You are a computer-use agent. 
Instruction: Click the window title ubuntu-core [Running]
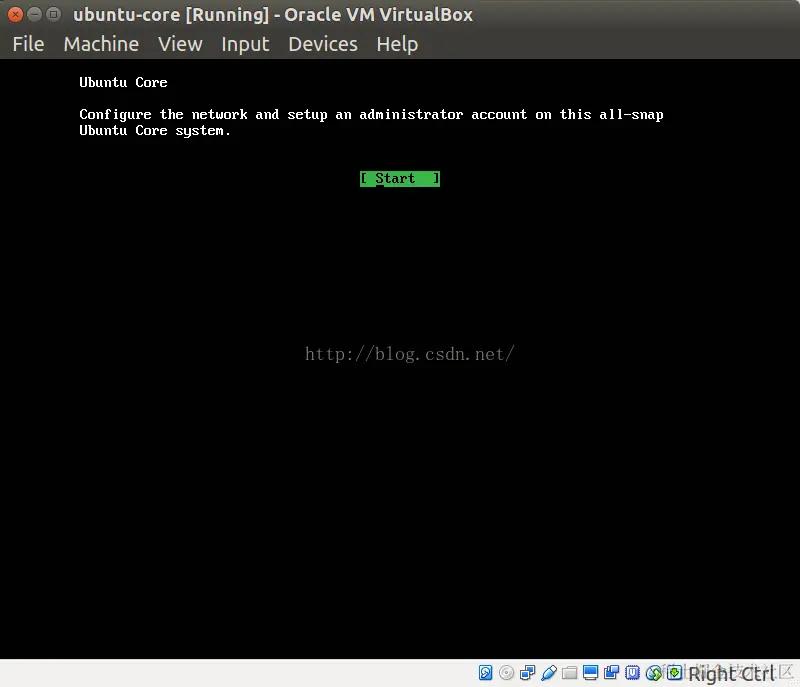coord(273,14)
